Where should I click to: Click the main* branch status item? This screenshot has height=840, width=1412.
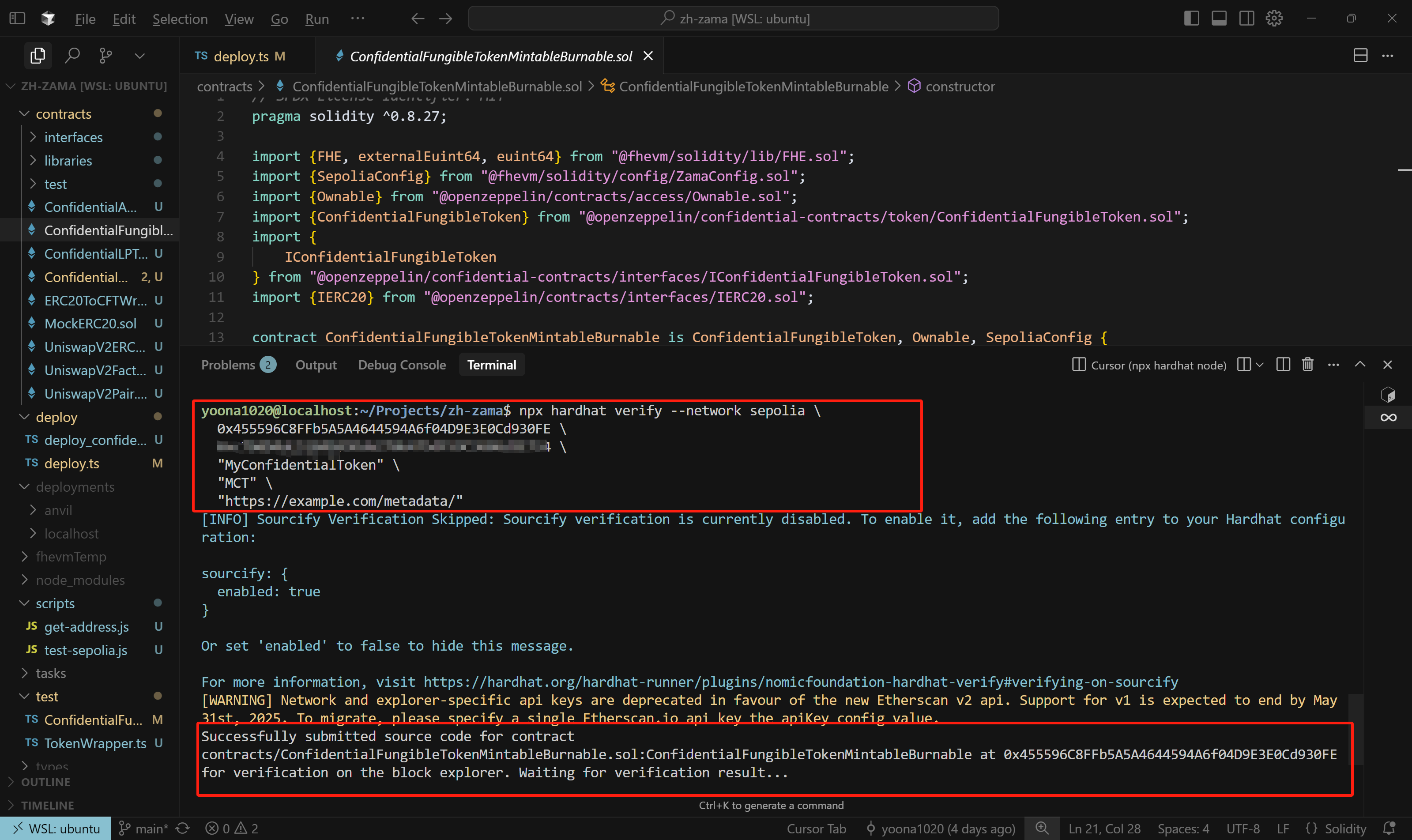[143, 828]
